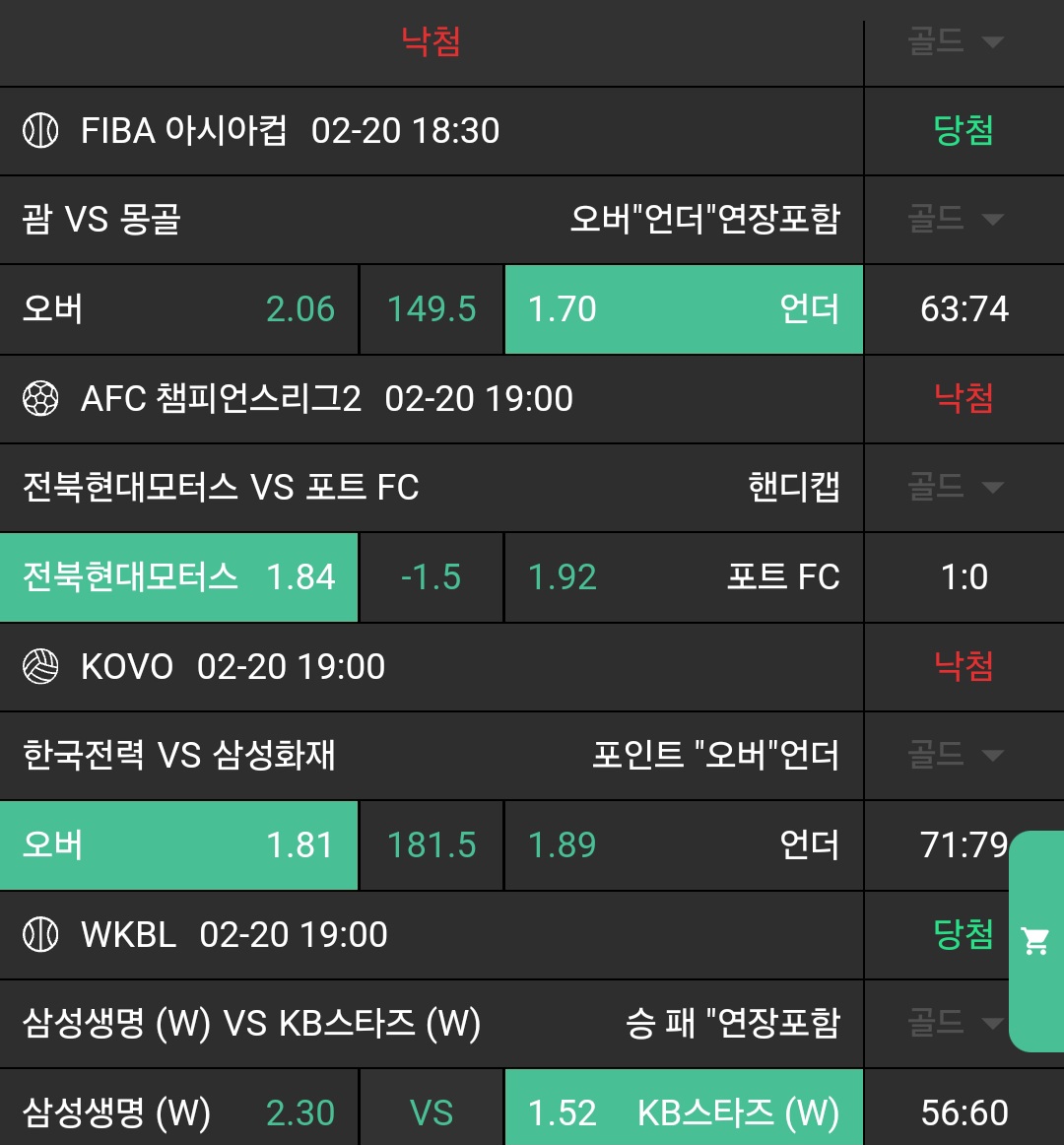Click the volleyball icon beside KOVO
The width and height of the screenshot is (1064, 1145).
[x=40, y=667]
